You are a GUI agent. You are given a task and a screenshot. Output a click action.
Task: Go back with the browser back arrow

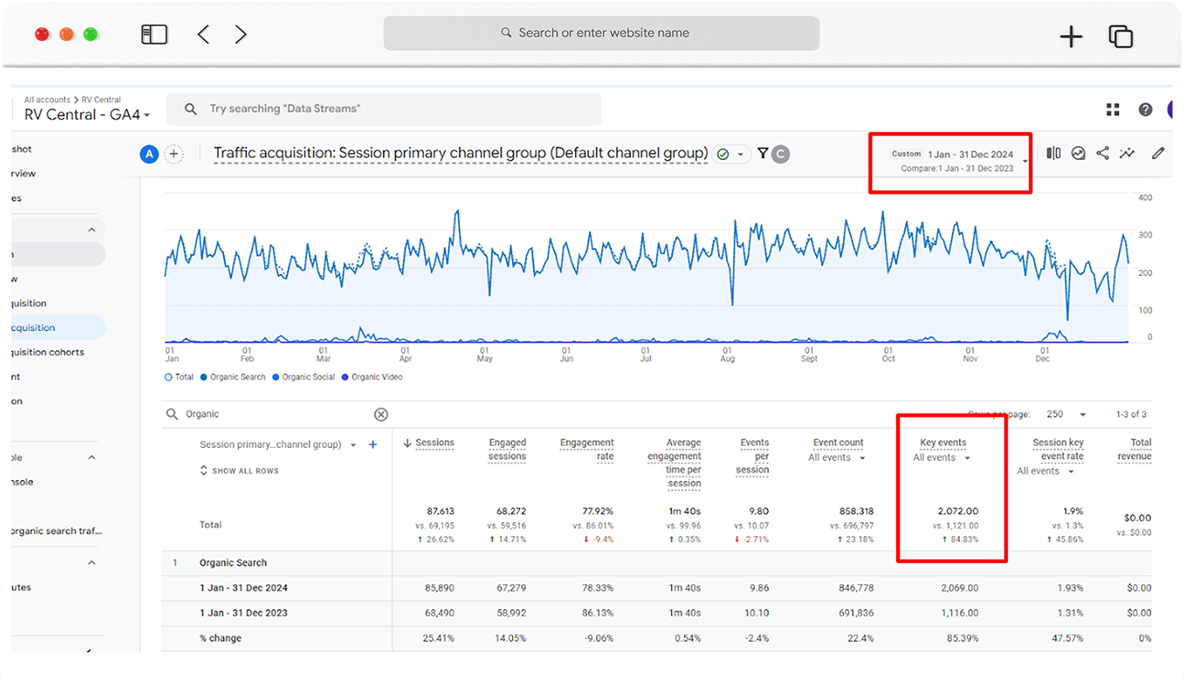tap(203, 34)
